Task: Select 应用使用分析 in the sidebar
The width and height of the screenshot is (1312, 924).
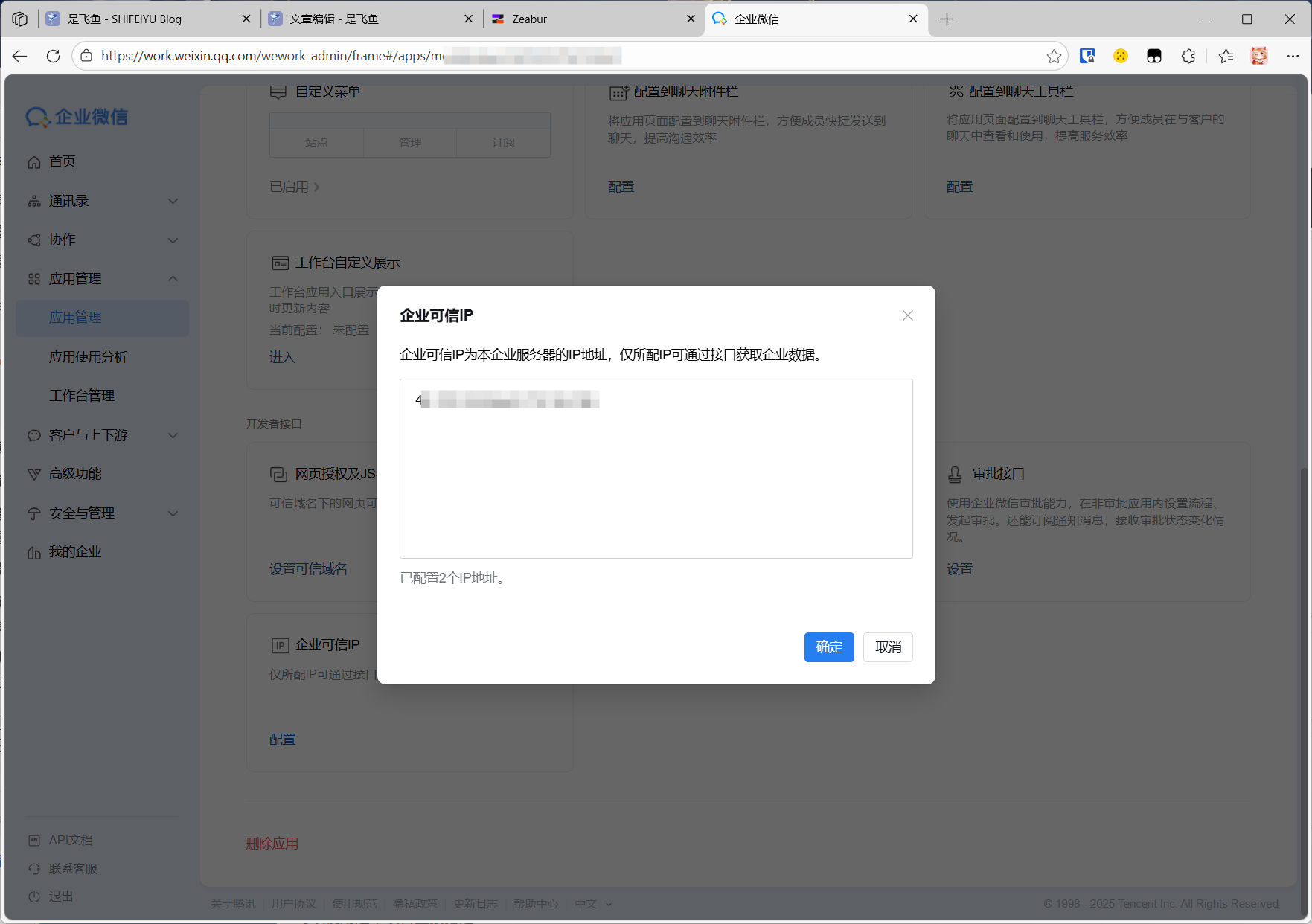Action: [88, 357]
